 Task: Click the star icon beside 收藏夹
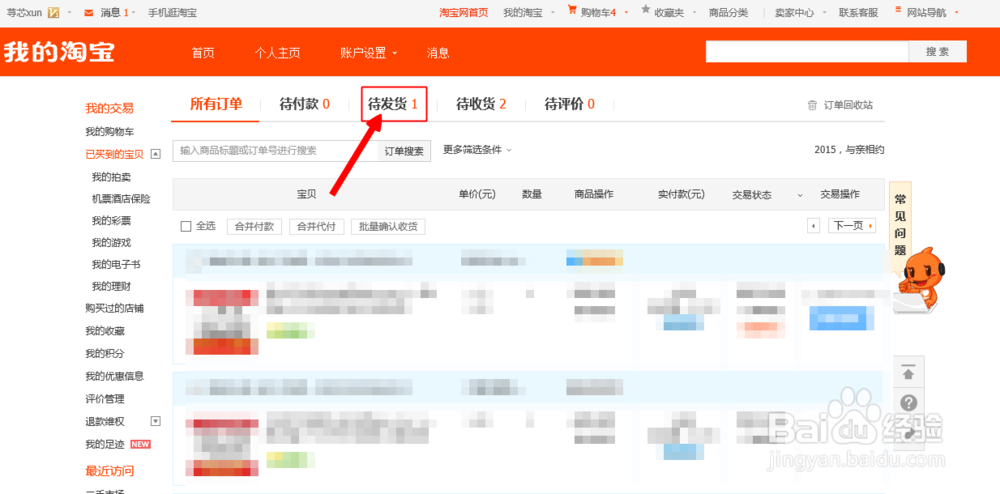pyautogui.click(x=645, y=10)
